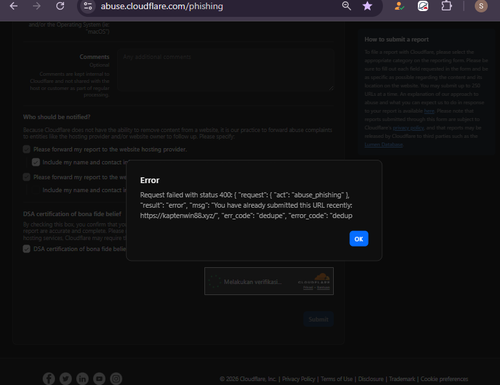Toggle DSA certification of bona fide belief checkbox
Viewport: 500px width, 385px height.
(x=27, y=249)
